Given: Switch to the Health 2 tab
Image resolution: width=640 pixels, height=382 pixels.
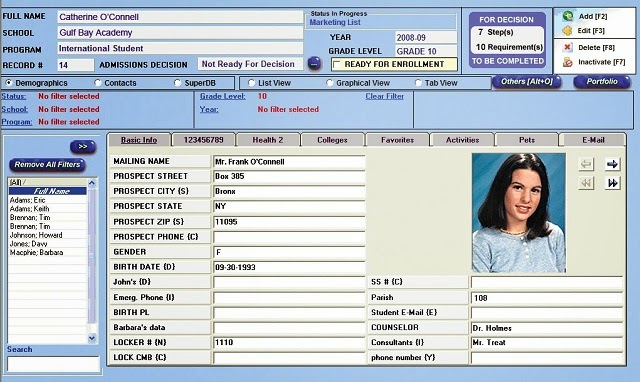Looking at the screenshot, I should coord(268,140).
